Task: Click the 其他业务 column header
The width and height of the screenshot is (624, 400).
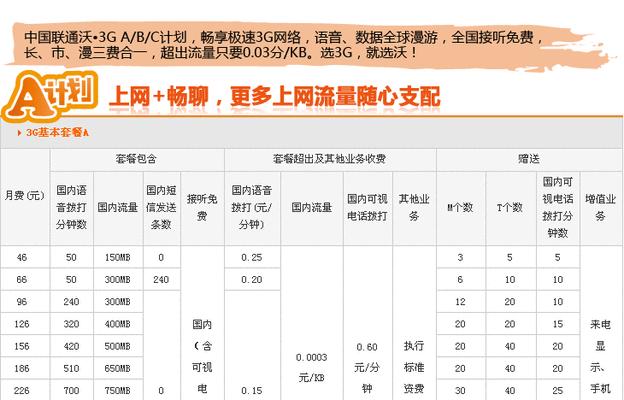Action: 414,207
